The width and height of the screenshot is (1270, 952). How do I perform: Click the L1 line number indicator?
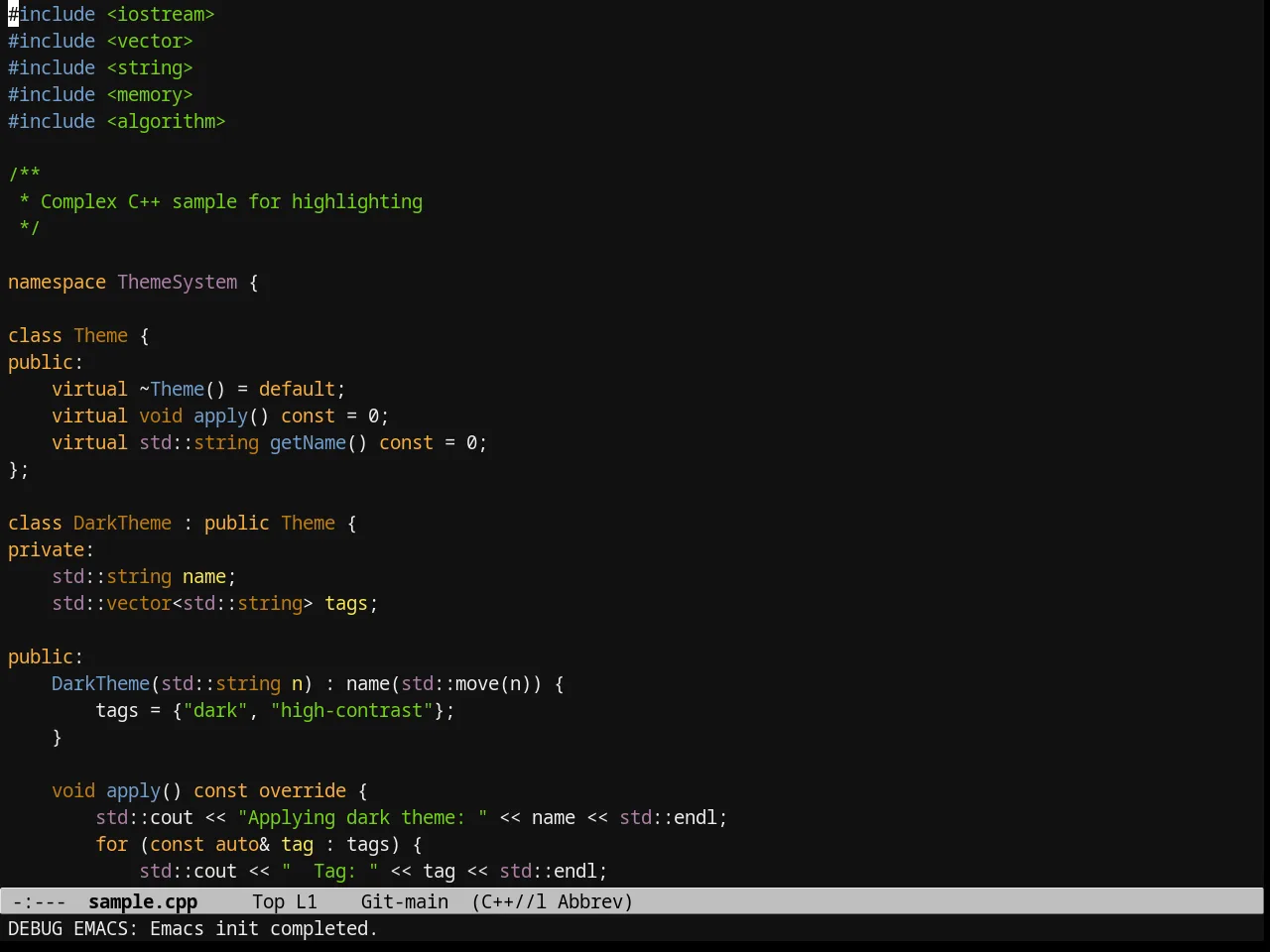(307, 901)
